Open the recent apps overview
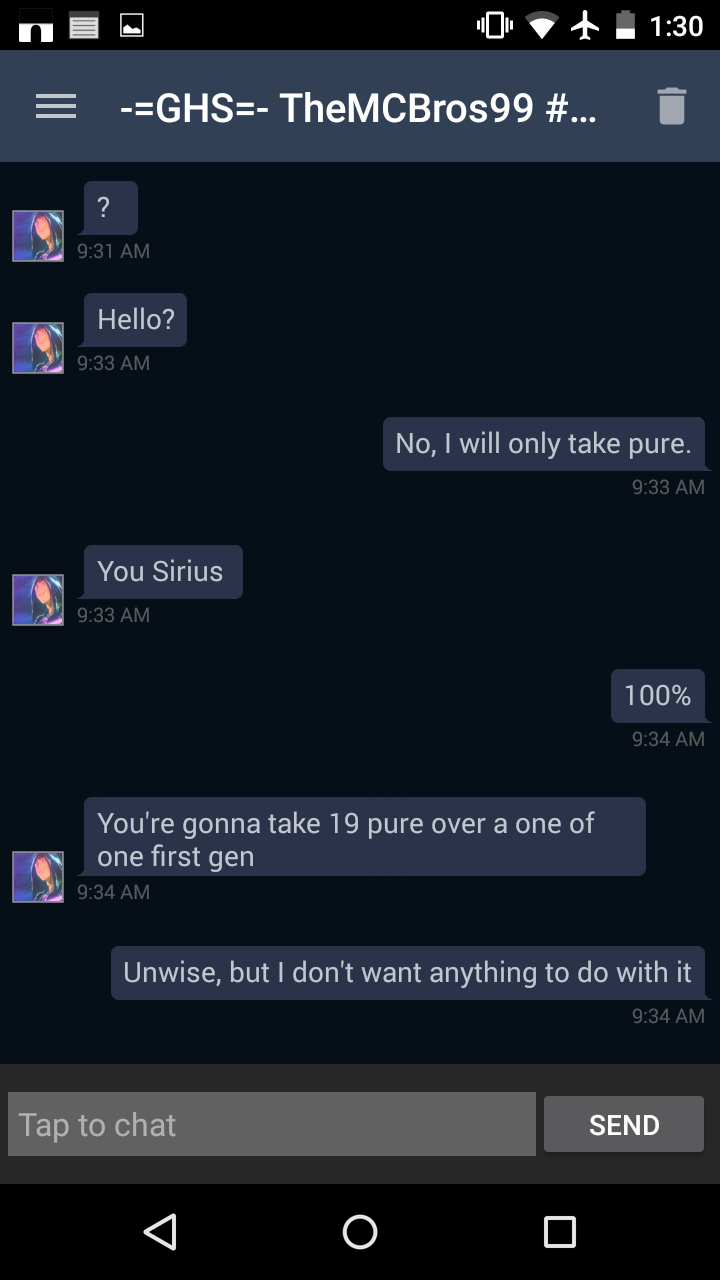The height and width of the screenshot is (1280, 720). [559, 1231]
